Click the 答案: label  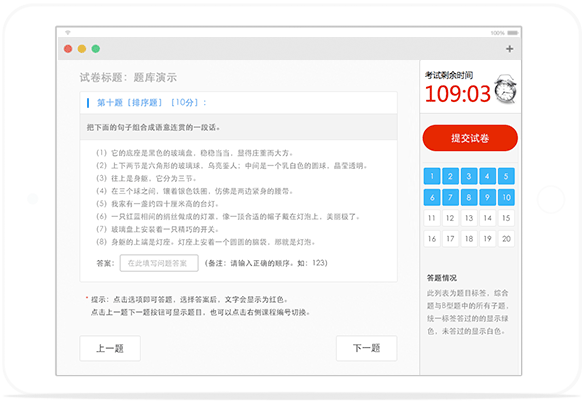pyautogui.click(x=105, y=263)
